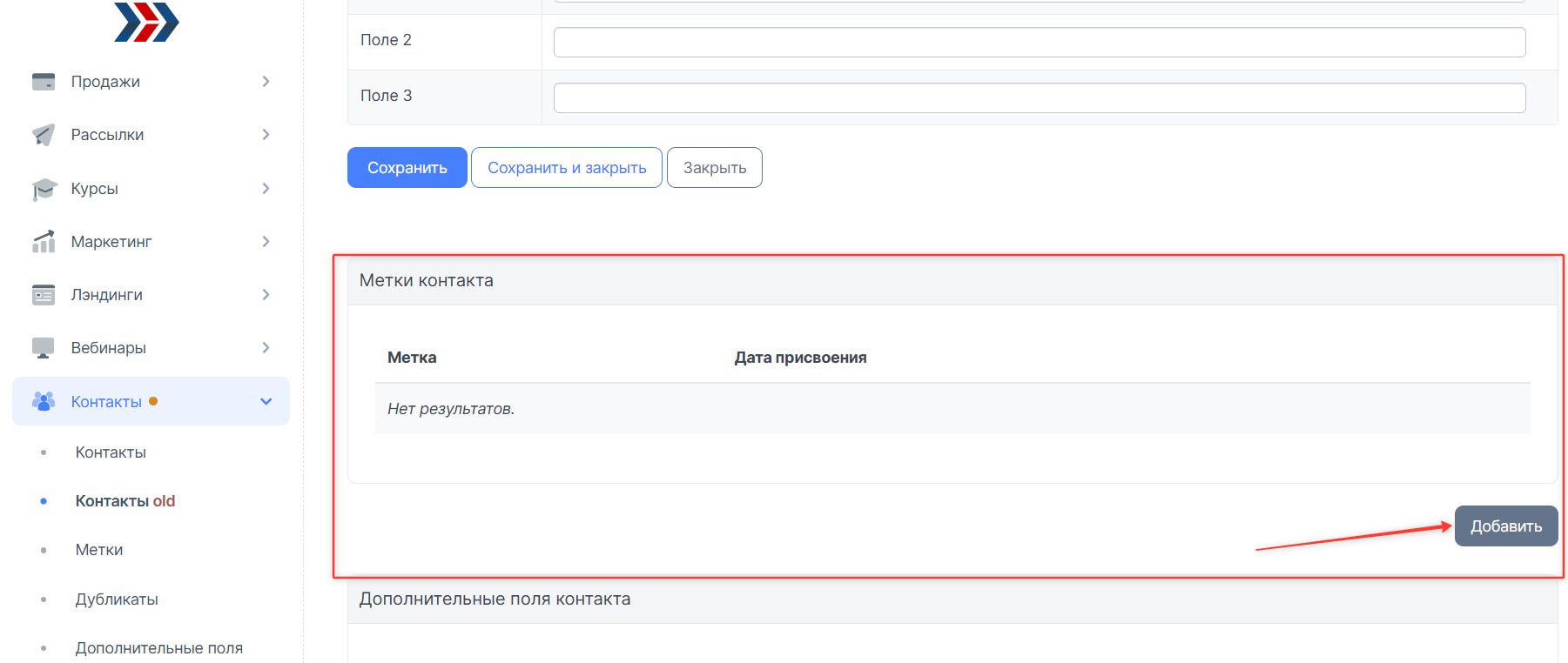
Task: Expand the Продажи menu chevron
Action: [x=266, y=82]
